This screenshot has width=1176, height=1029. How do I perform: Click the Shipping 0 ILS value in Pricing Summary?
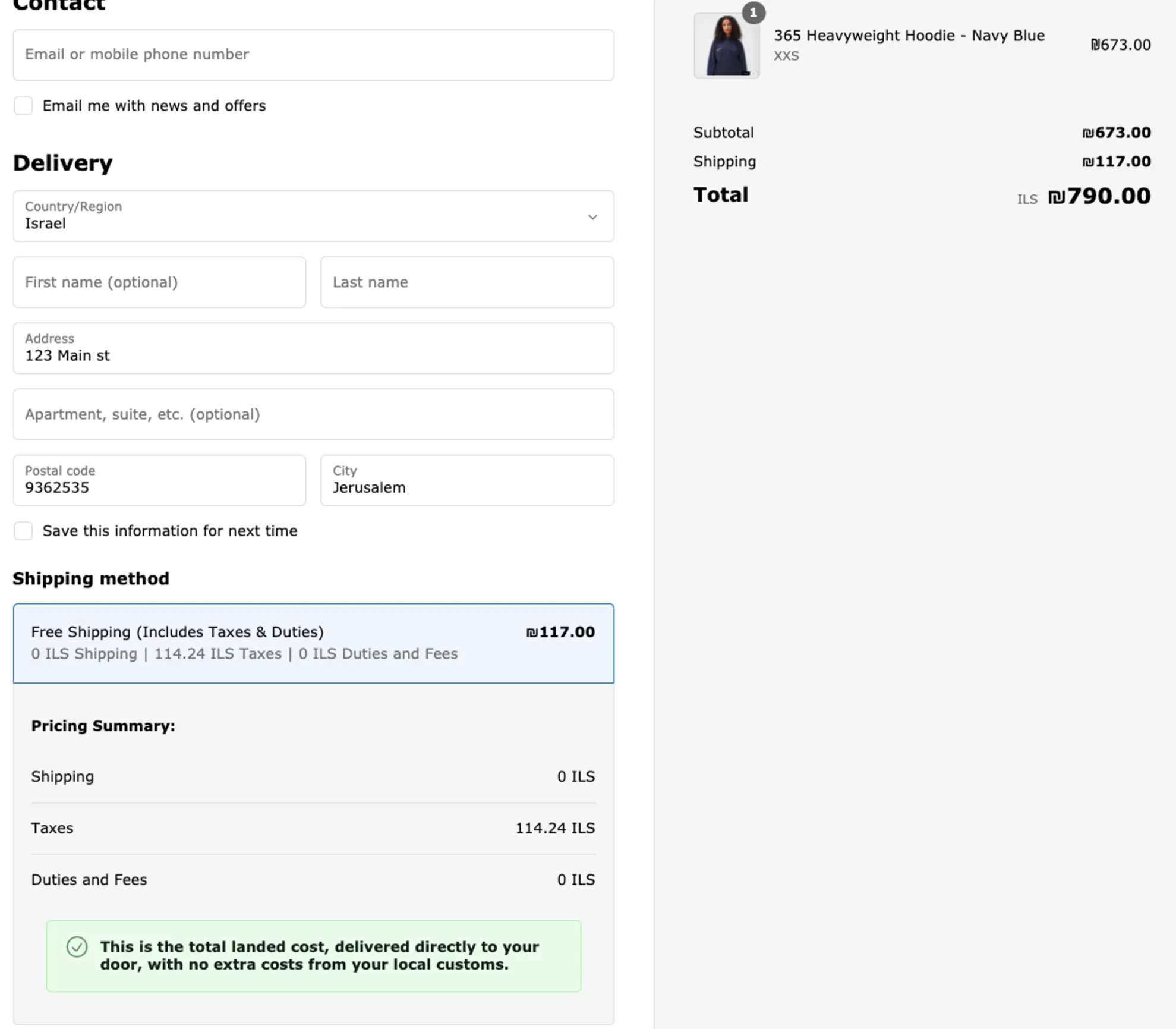[575, 777]
